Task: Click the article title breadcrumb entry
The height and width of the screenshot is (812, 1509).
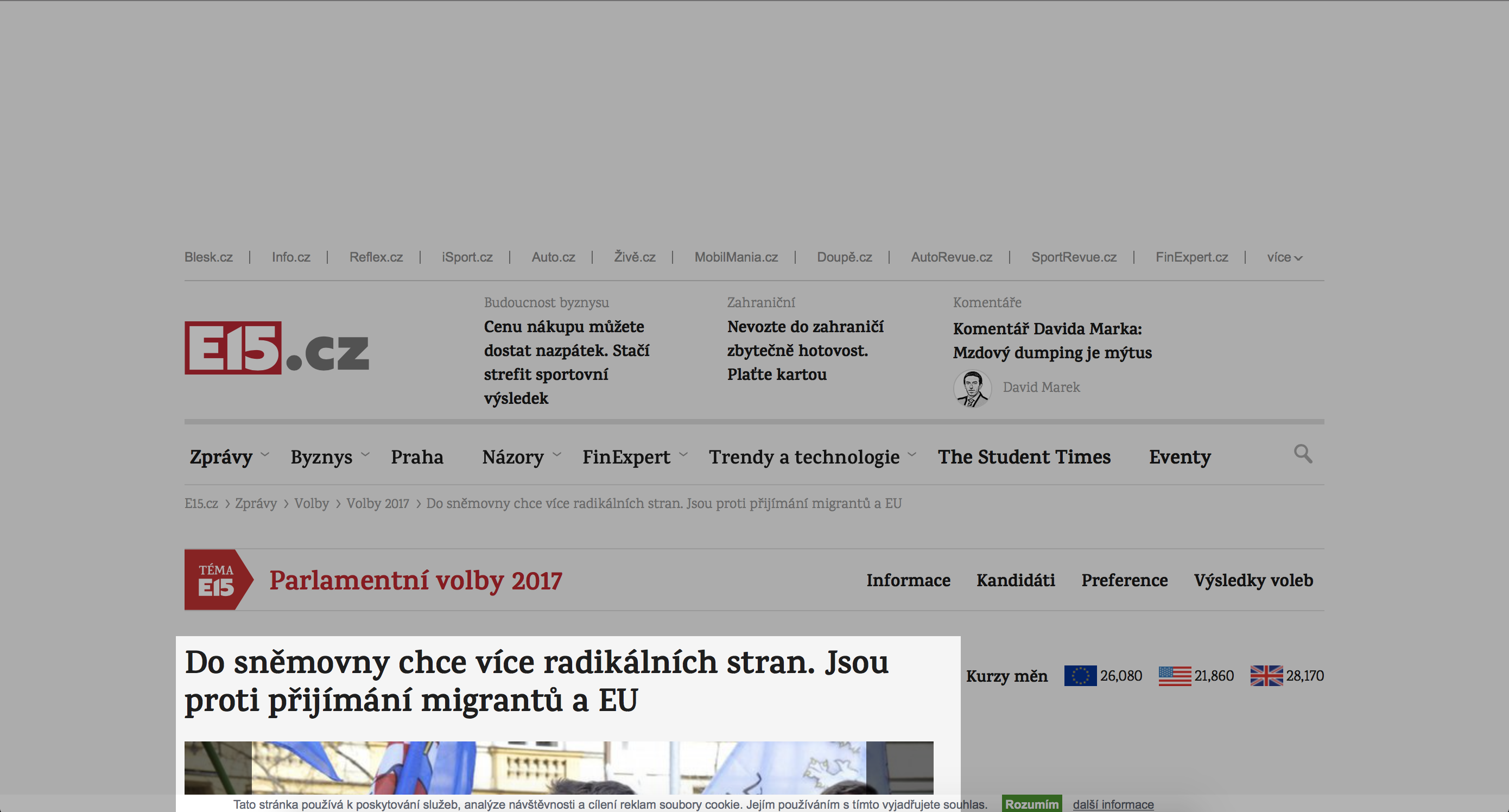Action: click(x=664, y=503)
